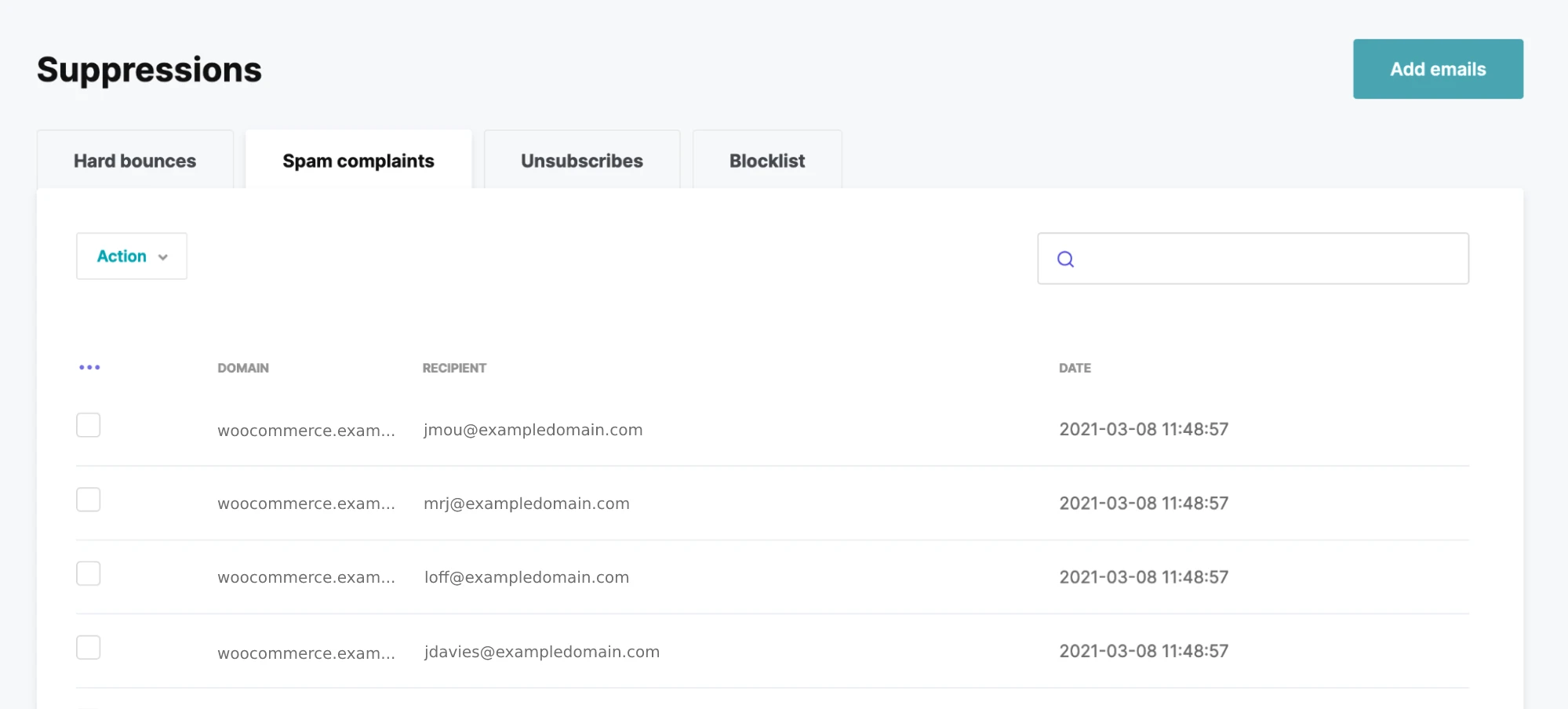Click recipient jdavies@exampledomain.com
Viewport: 1568px width, 709px height.
[541, 652]
